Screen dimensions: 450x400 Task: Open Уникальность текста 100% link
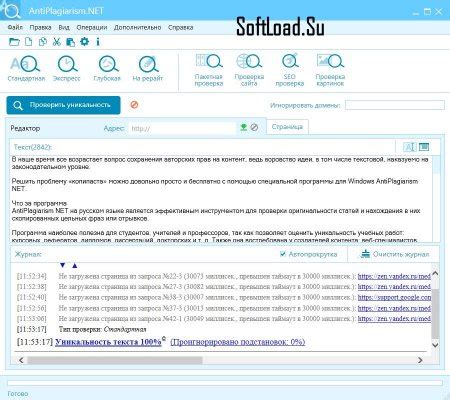108,342
